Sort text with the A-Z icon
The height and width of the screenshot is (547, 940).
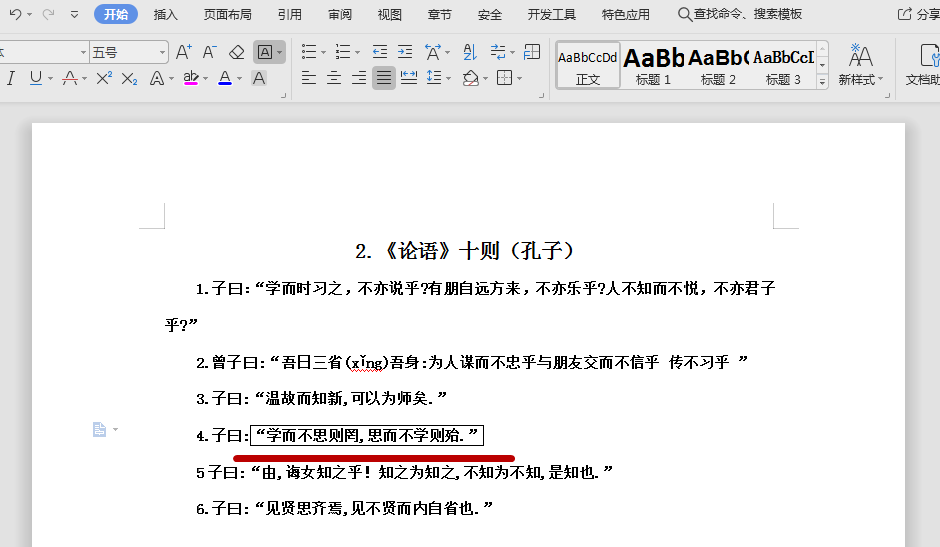470,52
